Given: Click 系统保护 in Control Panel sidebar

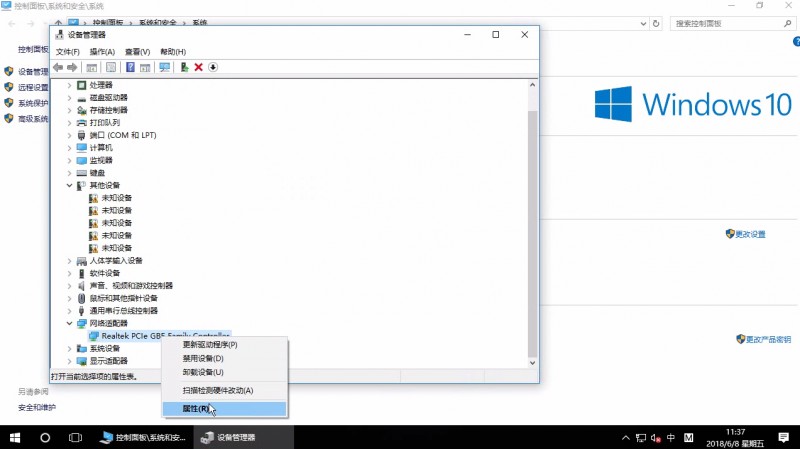Looking at the screenshot, I should click(33, 103).
